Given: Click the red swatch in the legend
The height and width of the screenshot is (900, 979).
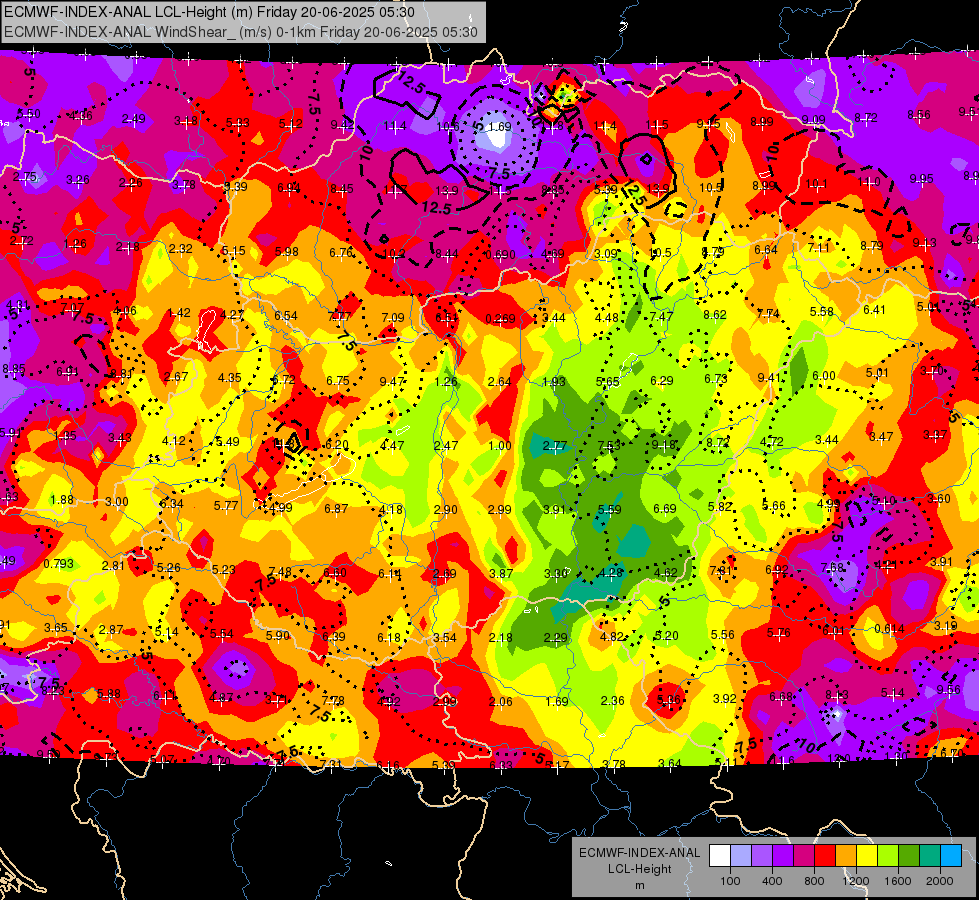Looking at the screenshot, I should [825, 856].
